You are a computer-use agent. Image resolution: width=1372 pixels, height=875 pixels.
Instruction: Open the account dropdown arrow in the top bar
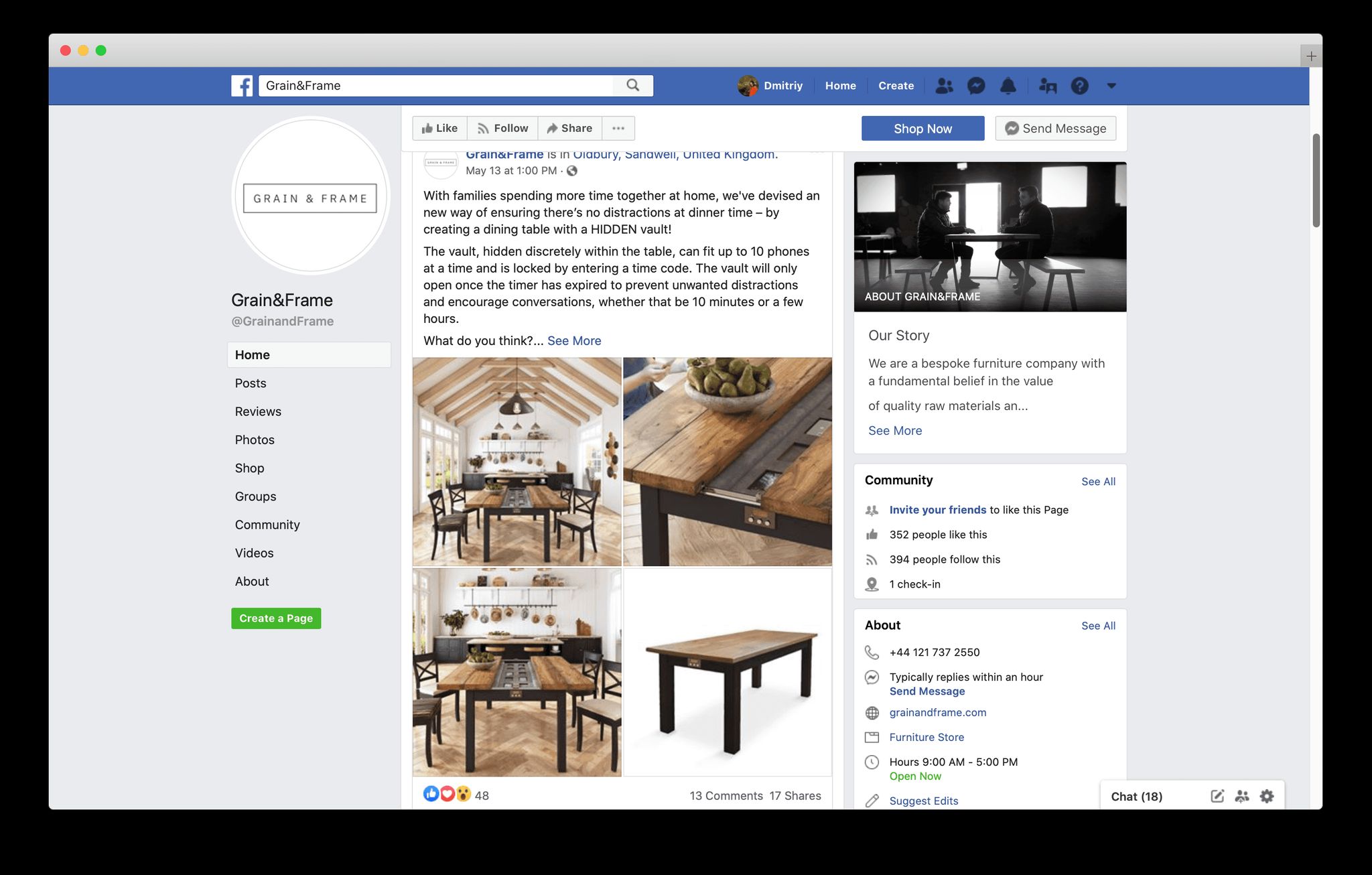pyautogui.click(x=1111, y=86)
